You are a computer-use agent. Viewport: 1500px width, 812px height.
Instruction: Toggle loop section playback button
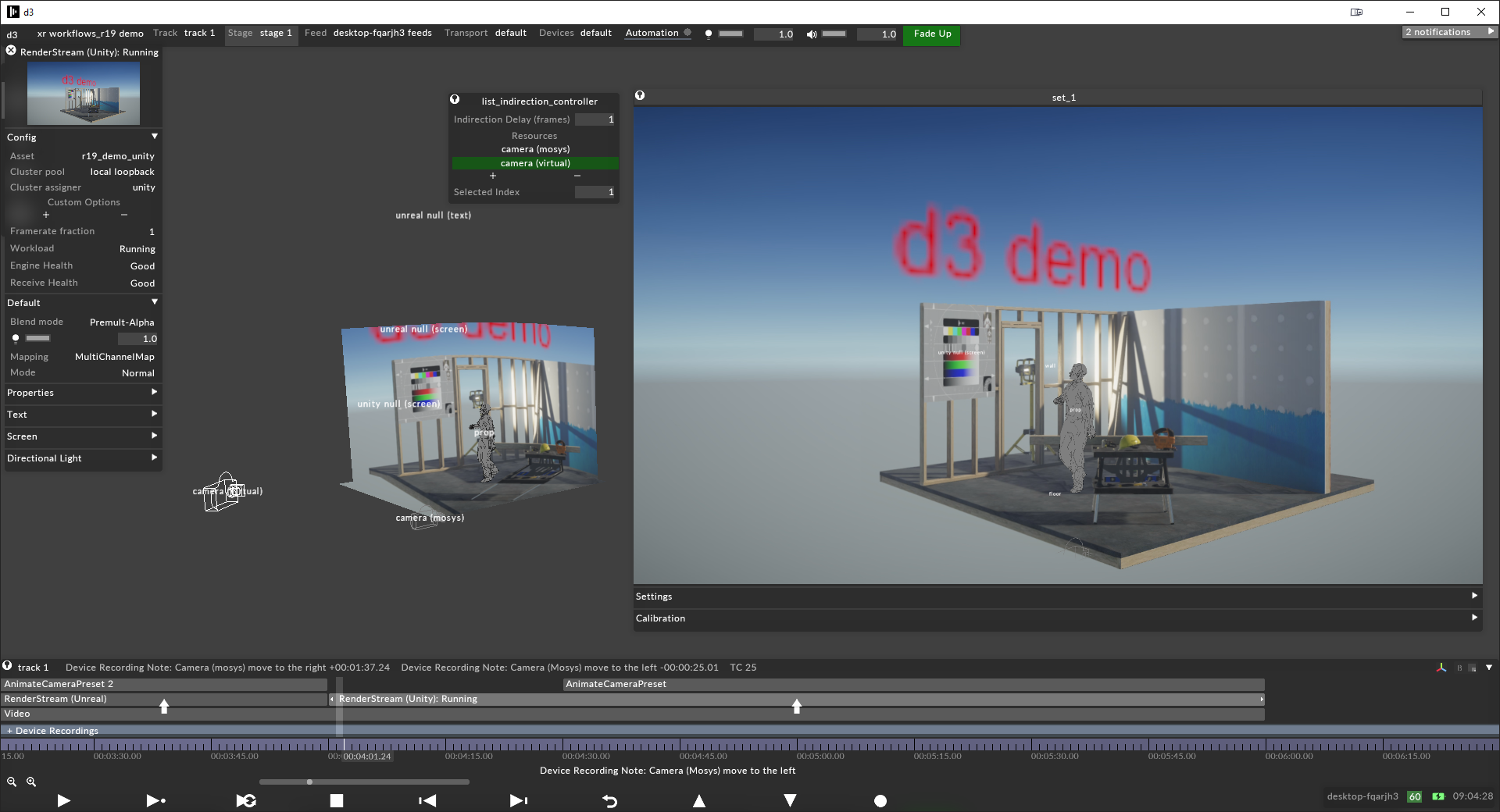[x=246, y=800]
